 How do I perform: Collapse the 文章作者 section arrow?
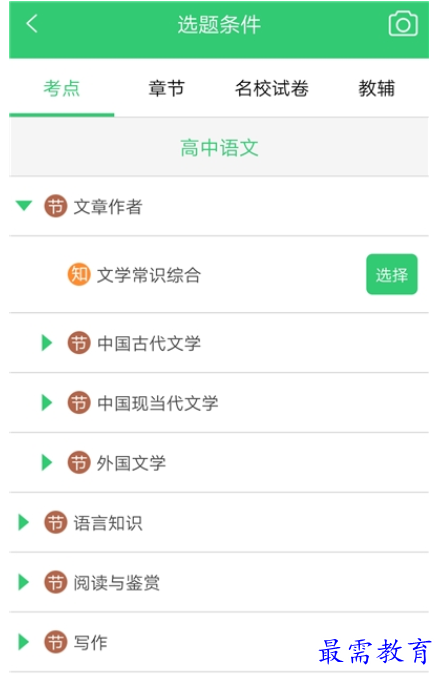24,205
